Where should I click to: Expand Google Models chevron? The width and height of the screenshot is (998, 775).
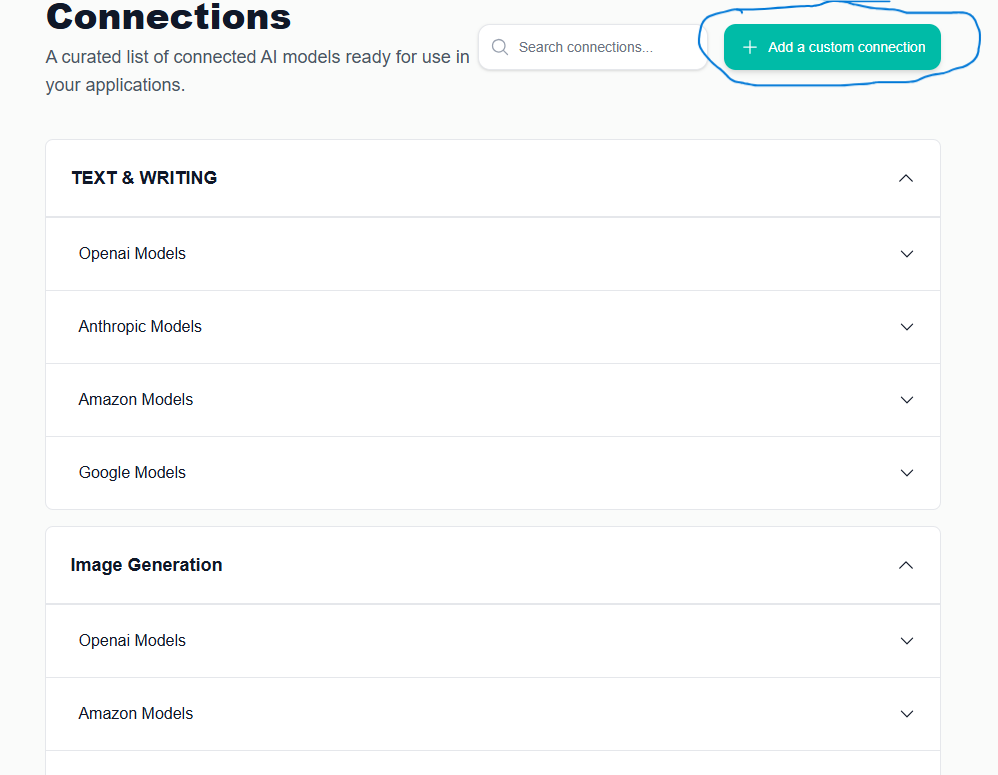pos(907,473)
